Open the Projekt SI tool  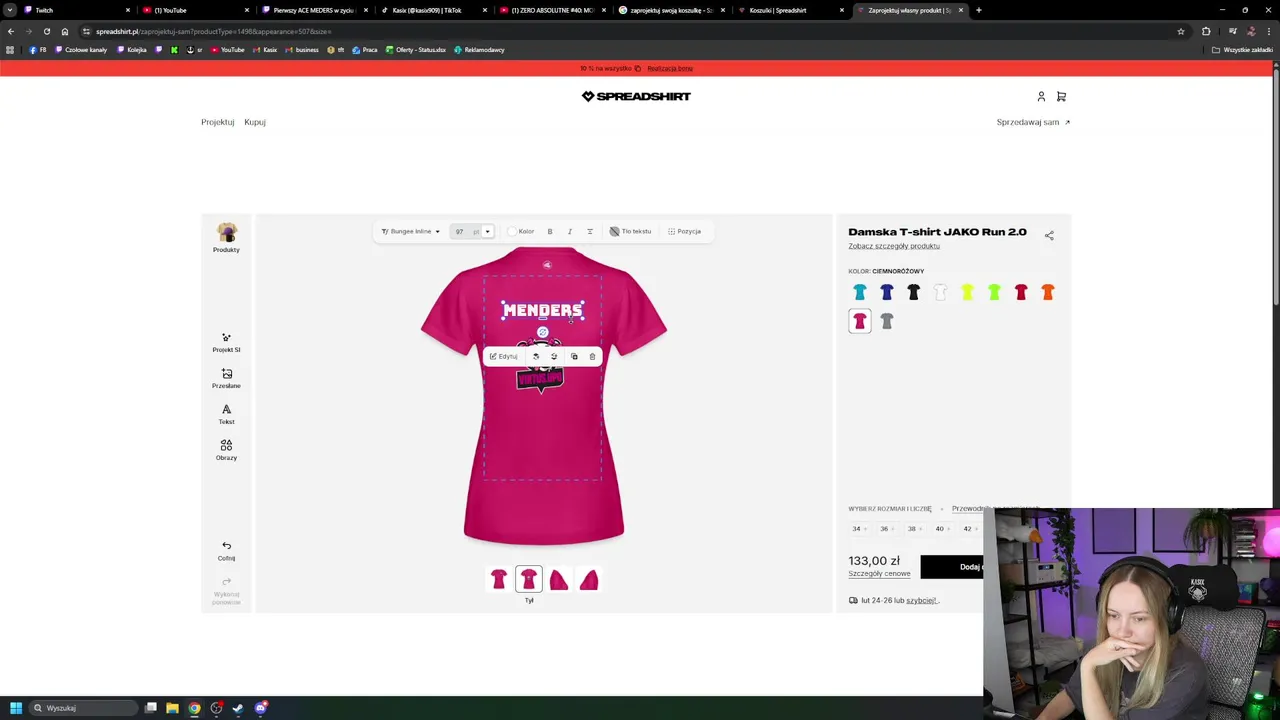point(226,343)
